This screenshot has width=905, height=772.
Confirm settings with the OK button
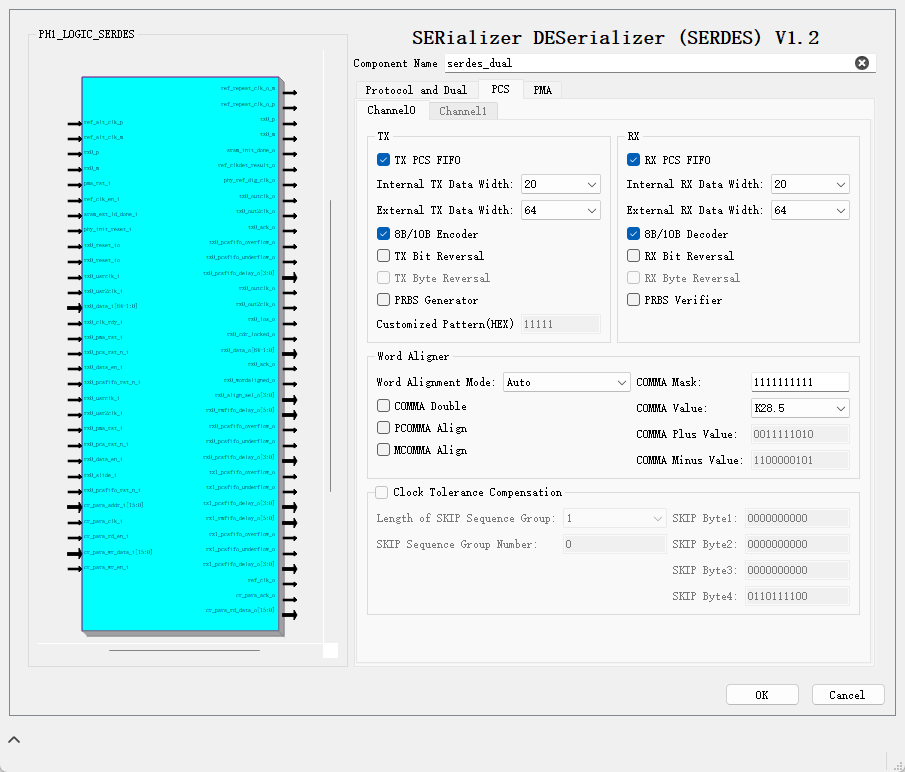point(762,695)
